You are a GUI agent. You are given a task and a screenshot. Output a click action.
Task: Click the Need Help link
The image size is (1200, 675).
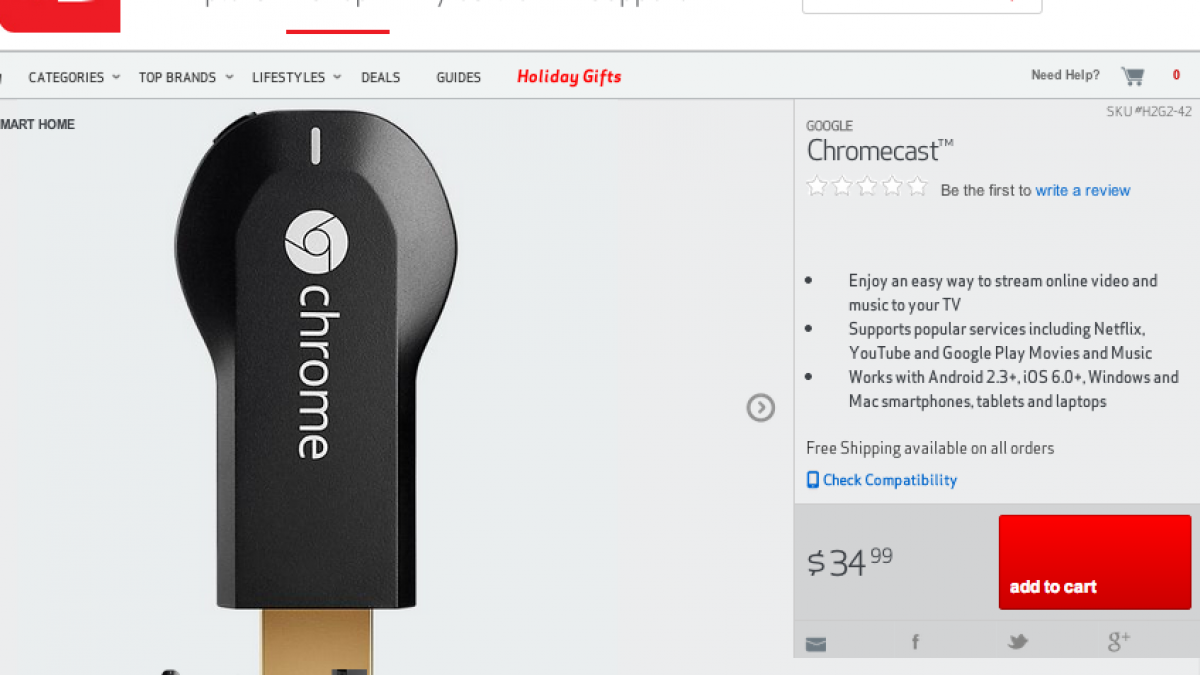[1065, 75]
